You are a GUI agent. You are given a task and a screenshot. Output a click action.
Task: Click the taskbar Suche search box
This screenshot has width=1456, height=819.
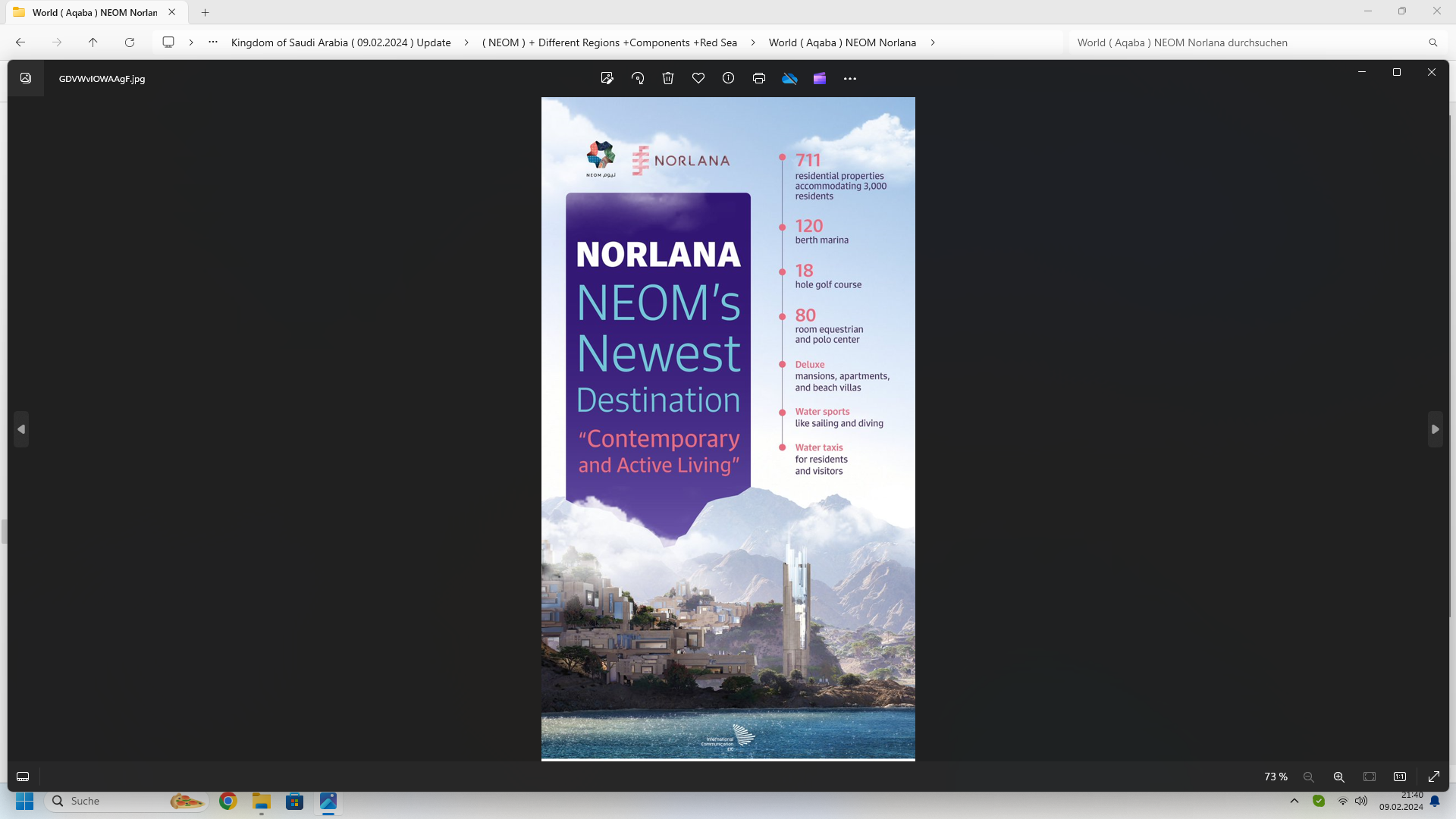point(126,801)
